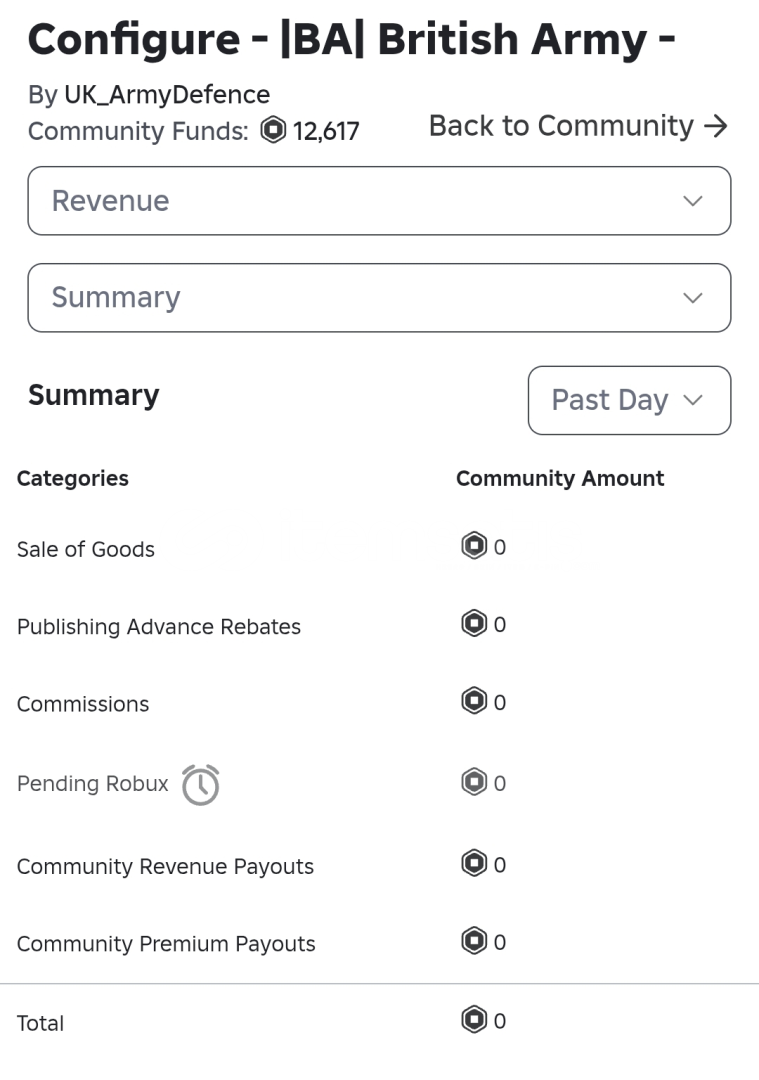Click Robux icon in Pending Robux row
The image size is (759, 1080).
pos(473,782)
